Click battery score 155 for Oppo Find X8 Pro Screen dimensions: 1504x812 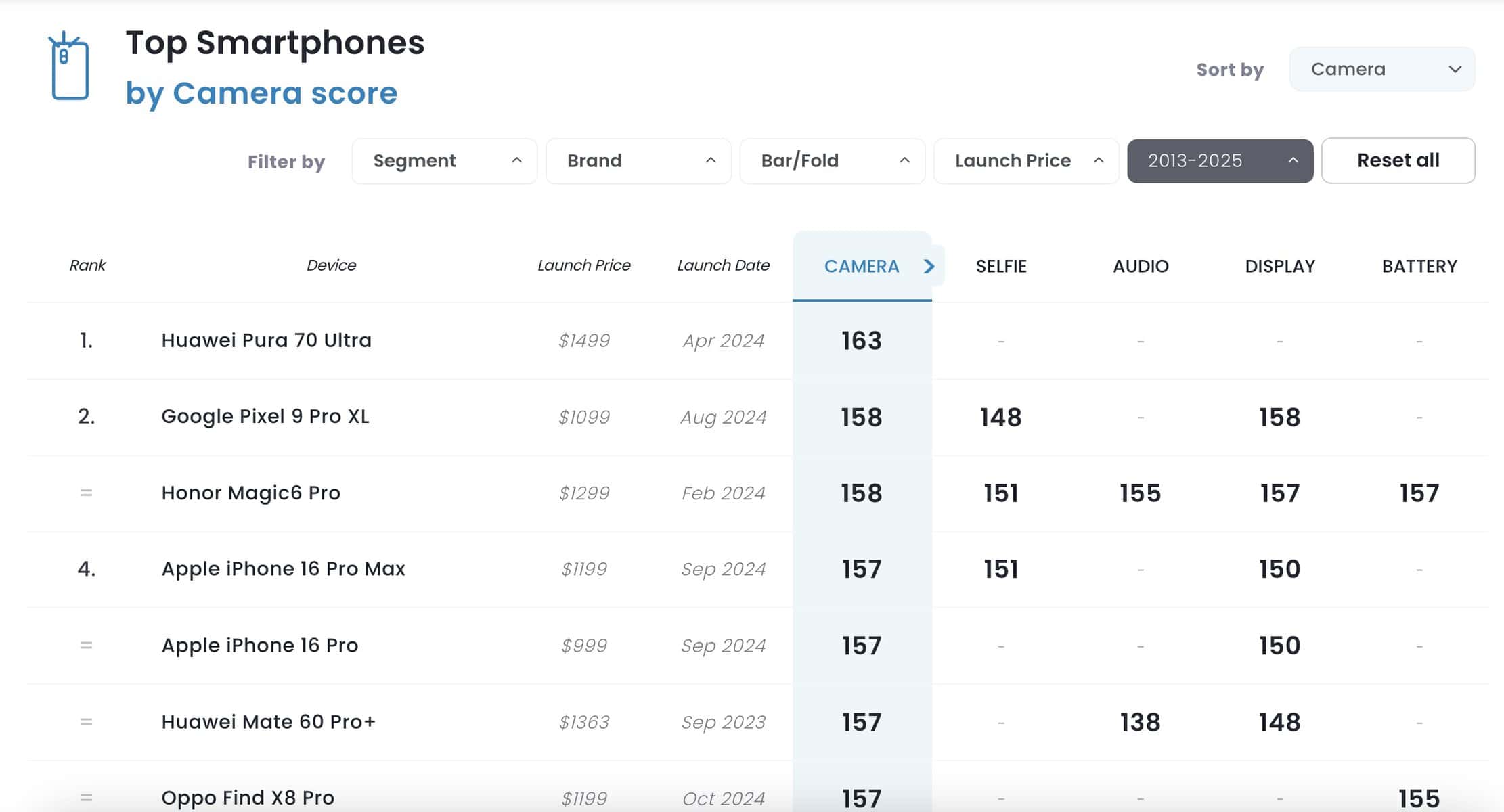tap(1419, 798)
